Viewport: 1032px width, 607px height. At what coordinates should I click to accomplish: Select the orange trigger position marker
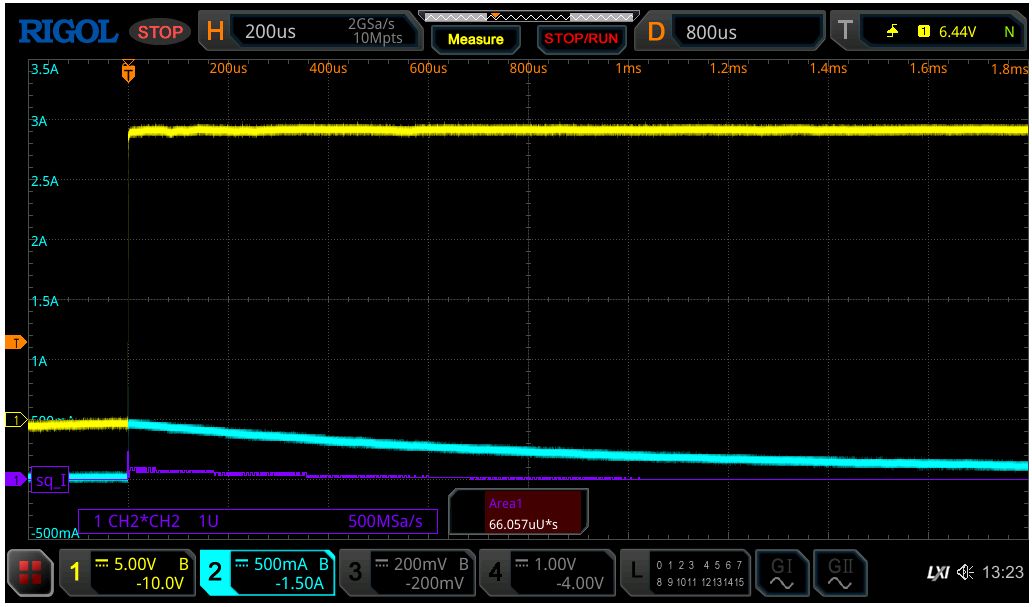point(127,72)
